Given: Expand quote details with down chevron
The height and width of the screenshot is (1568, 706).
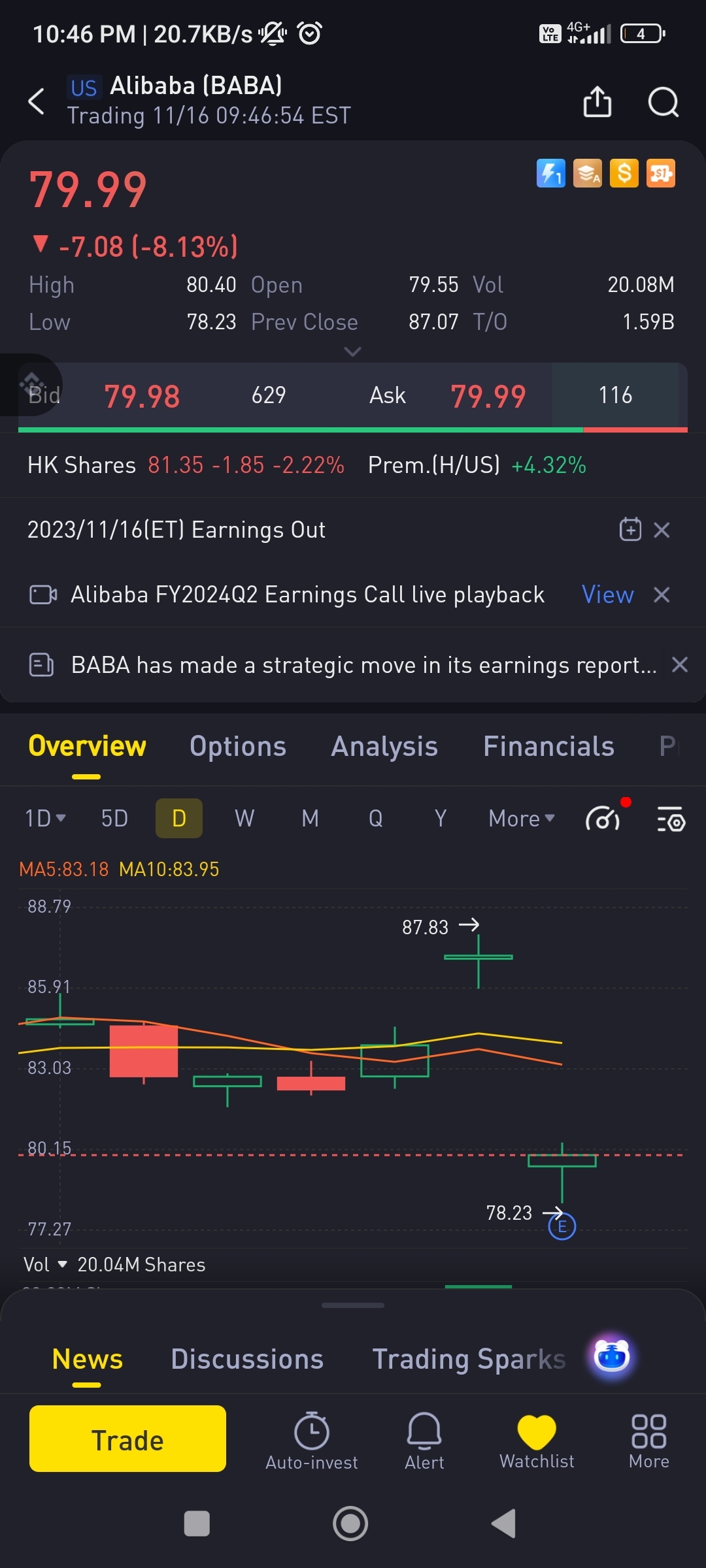Looking at the screenshot, I should click(x=352, y=351).
